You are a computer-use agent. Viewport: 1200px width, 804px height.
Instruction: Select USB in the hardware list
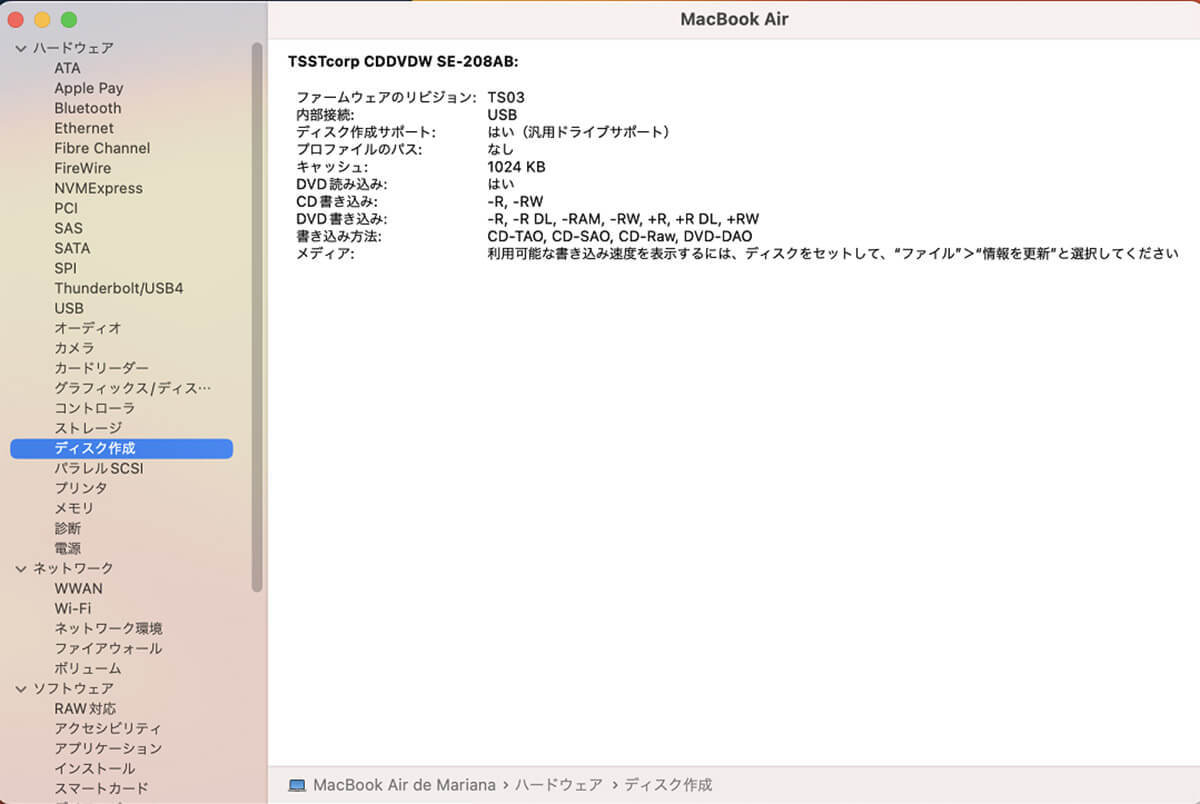(x=69, y=308)
